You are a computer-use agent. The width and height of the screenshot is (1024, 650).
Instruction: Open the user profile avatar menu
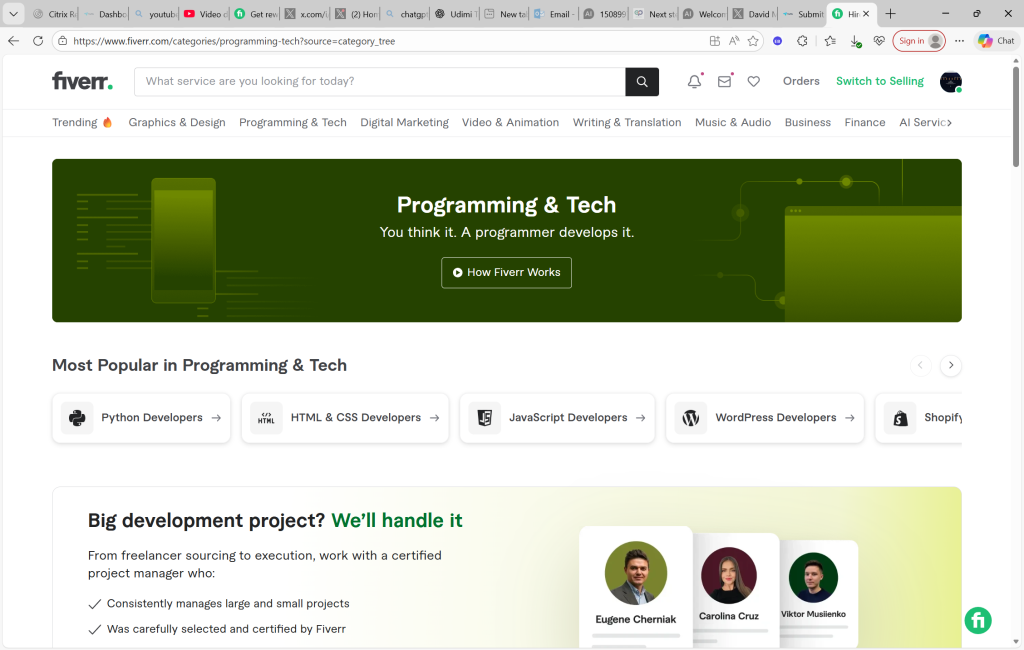(950, 82)
